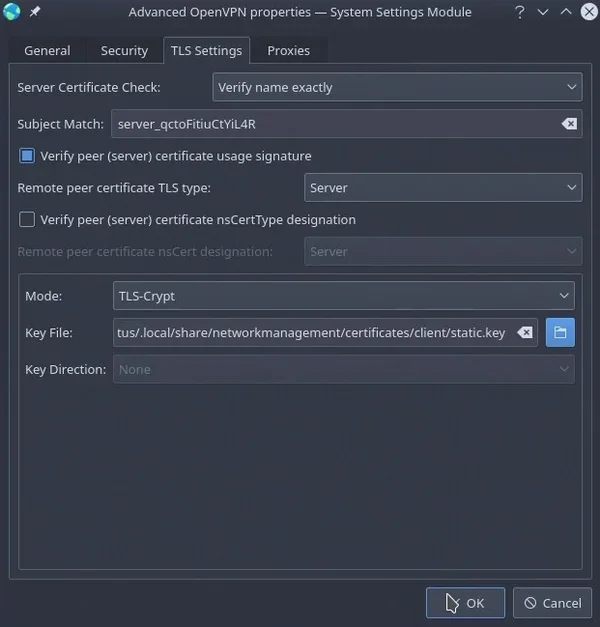Open the Mode TLS-Crypt dropdown
600x627 pixels.
click(x=344, y=296)
